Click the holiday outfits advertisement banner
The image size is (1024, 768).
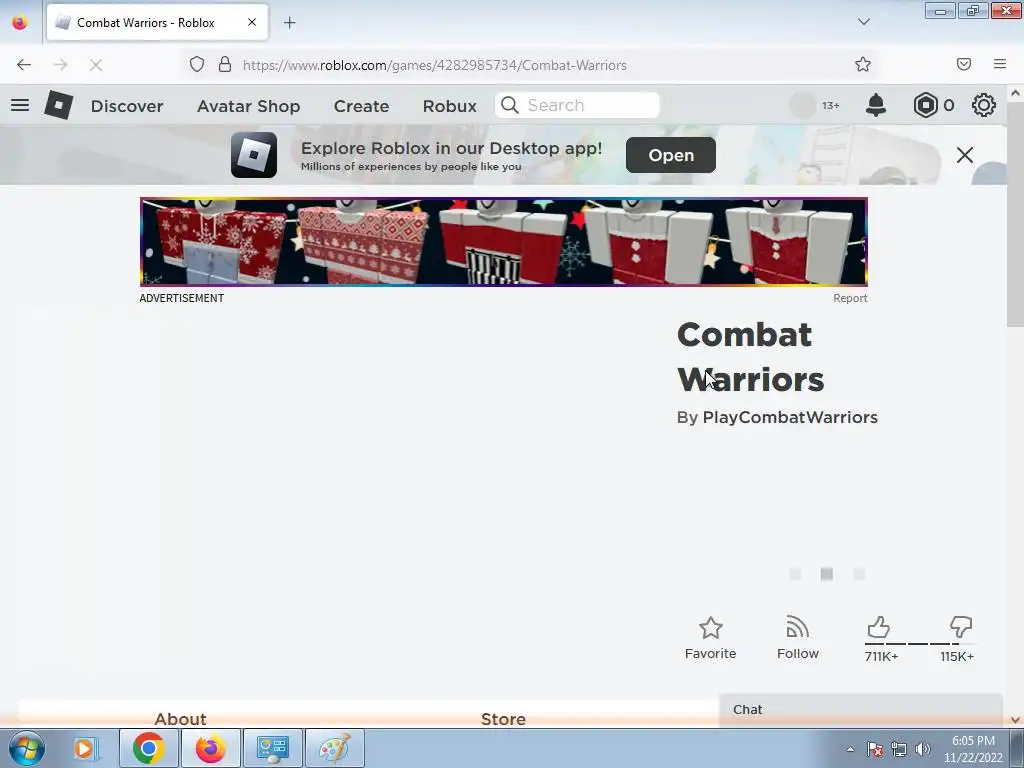pos(504,242)
